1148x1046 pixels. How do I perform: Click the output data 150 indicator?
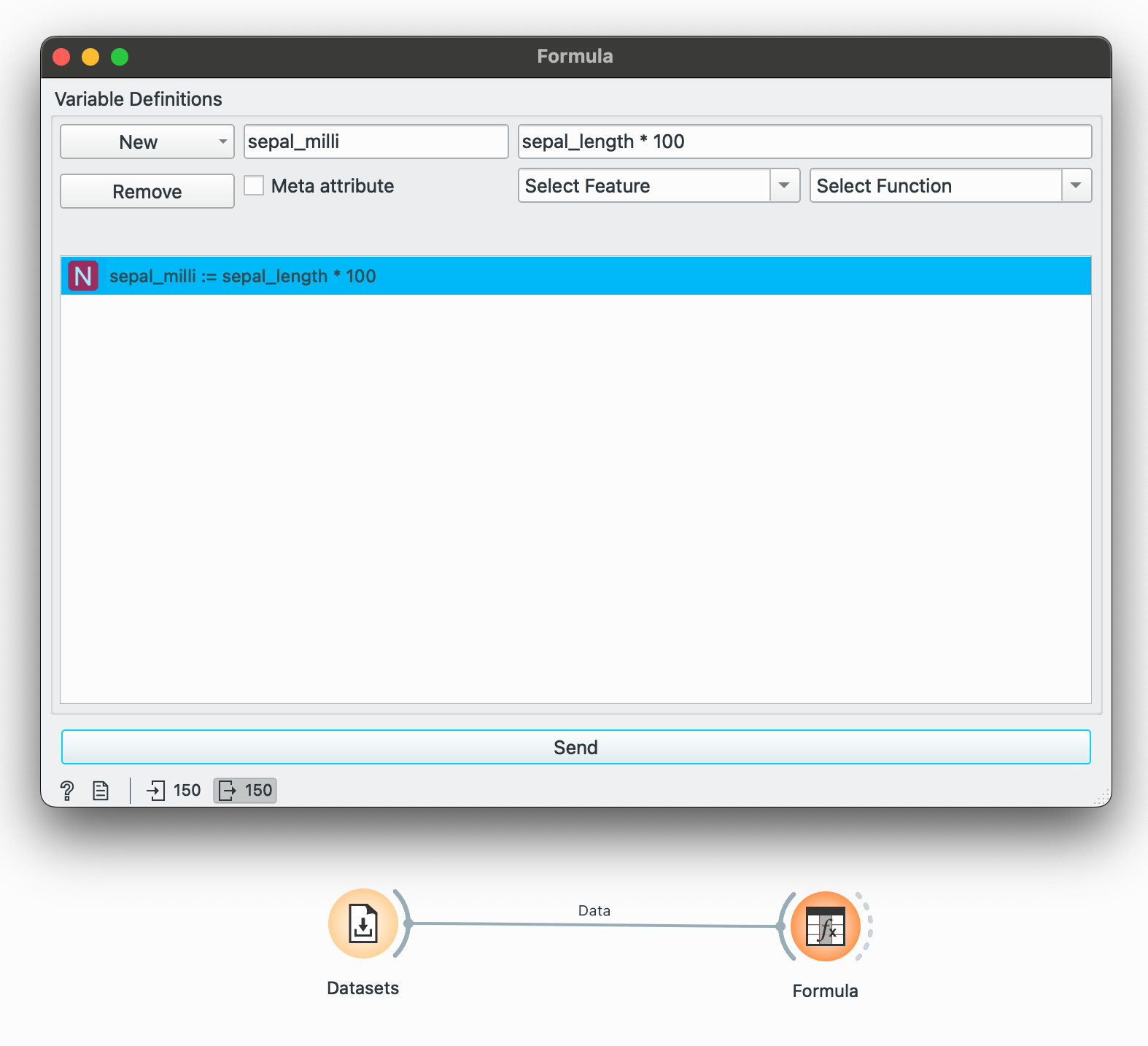tap(245, 791)
